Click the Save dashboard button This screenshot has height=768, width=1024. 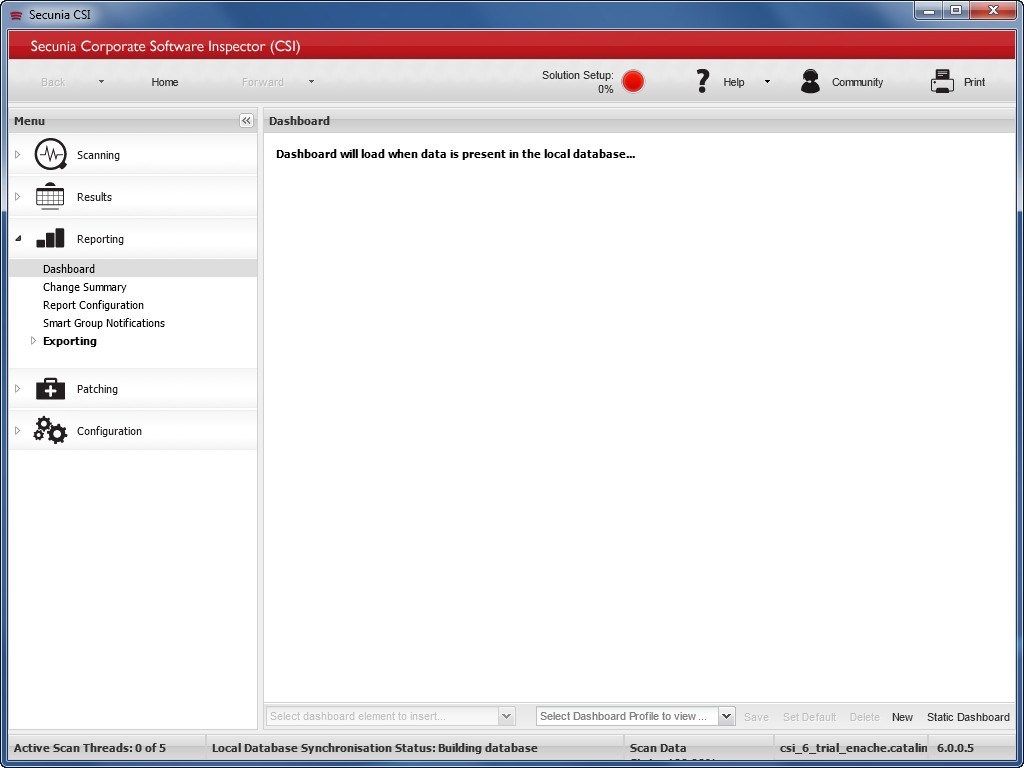point(756,716)
